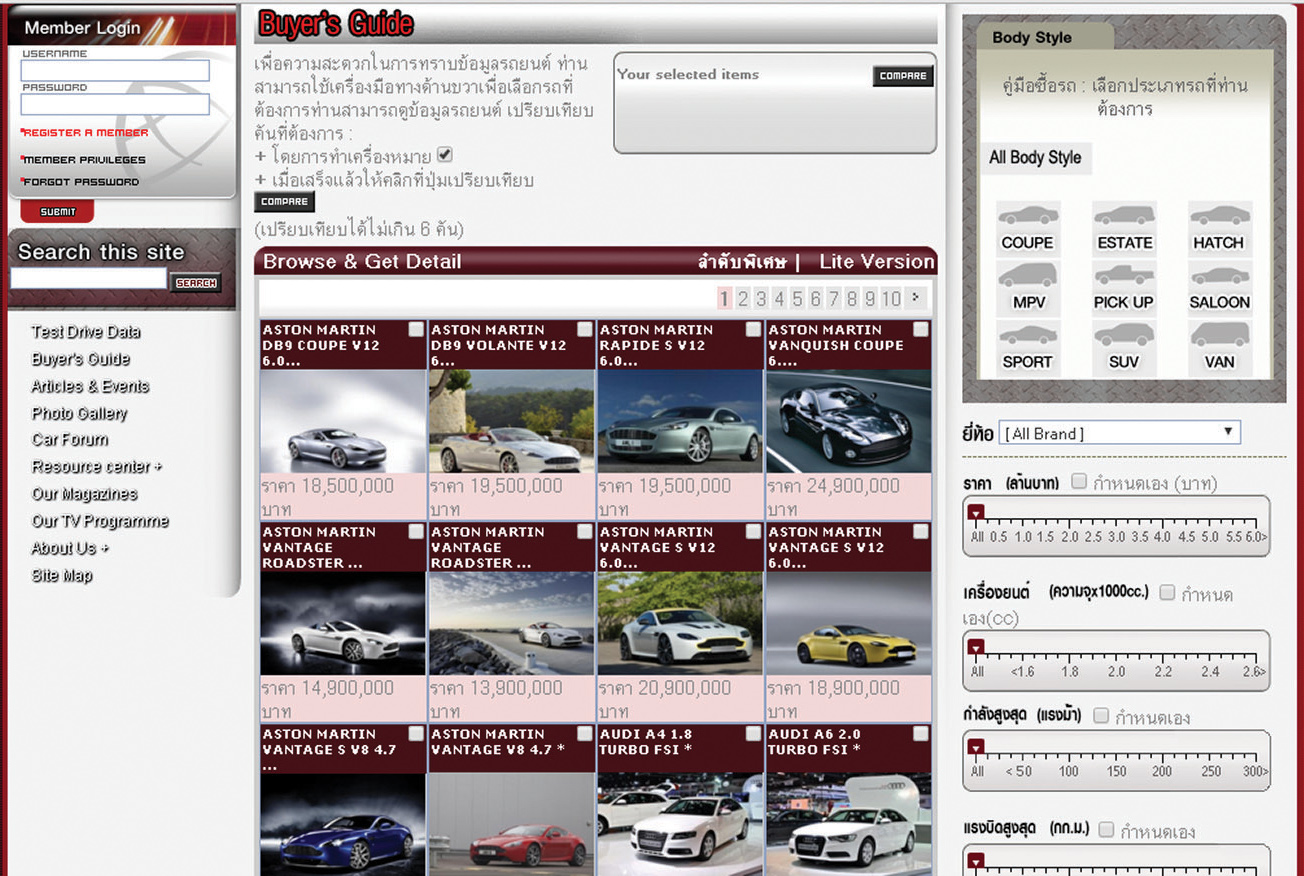
Task: Open Aston Martin DB9 Coupe thumbnail
Action: [x=343, y=421]
